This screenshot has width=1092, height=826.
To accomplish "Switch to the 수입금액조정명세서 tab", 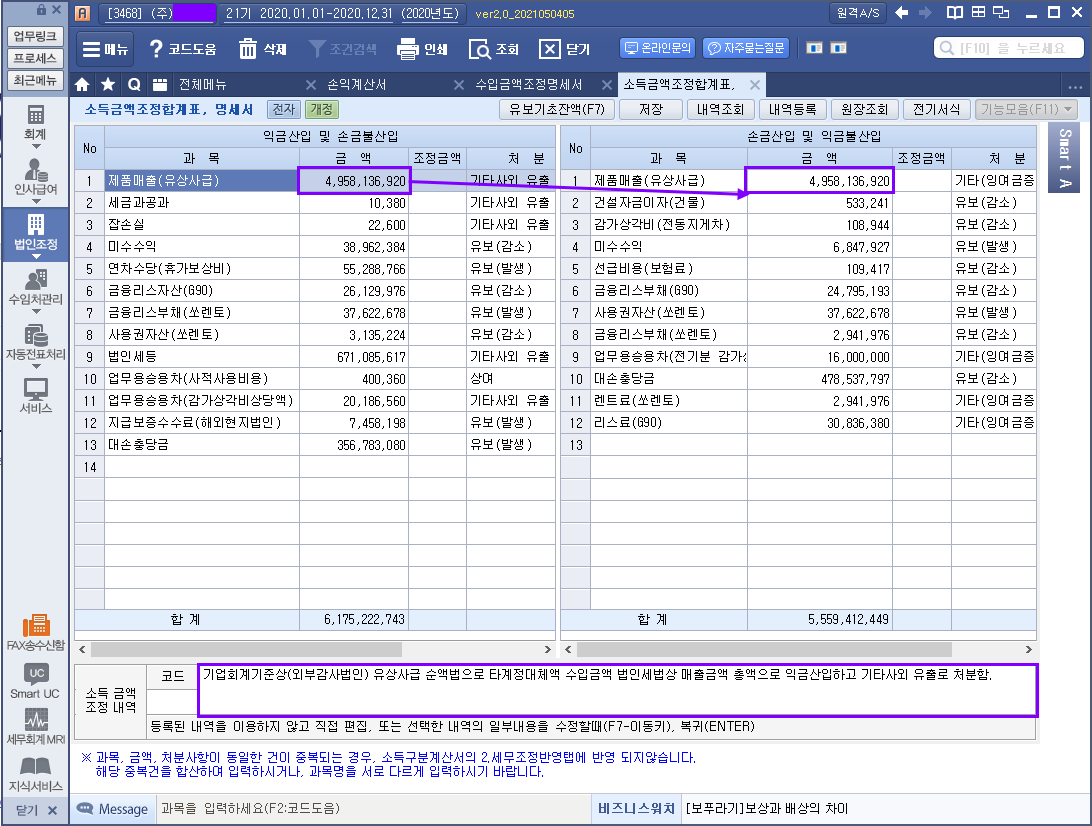I will click(x=528, y=85).
